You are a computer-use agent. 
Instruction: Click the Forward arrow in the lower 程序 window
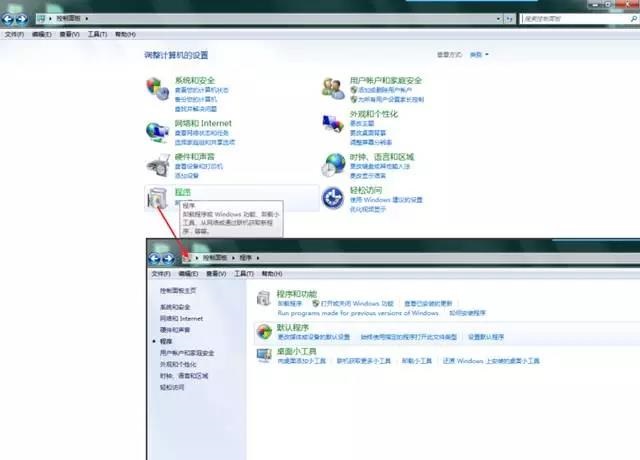pyautogui.click(x=168, y=258)
